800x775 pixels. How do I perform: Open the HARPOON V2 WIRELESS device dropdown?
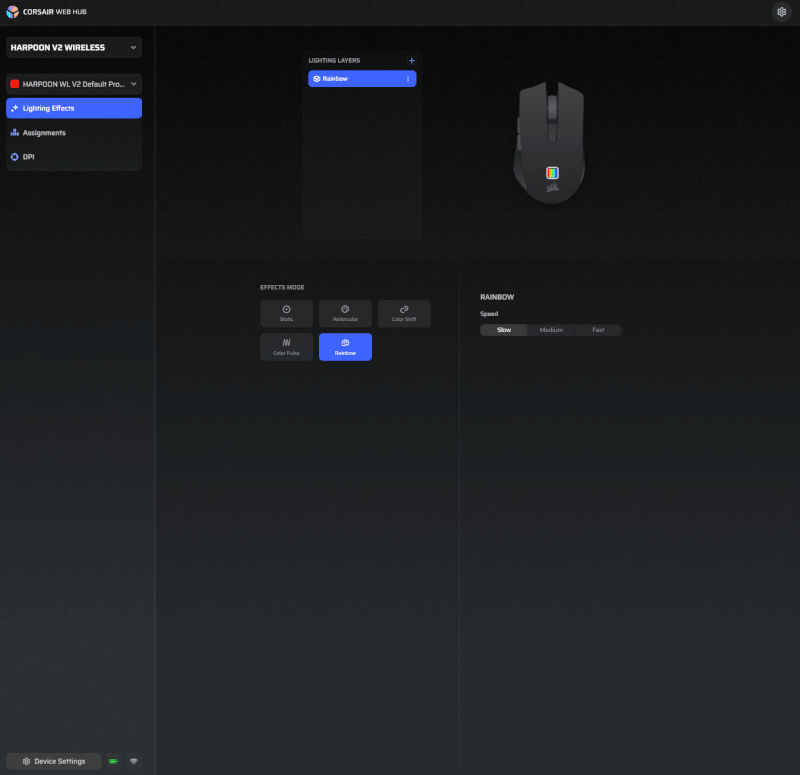point(74,47)
